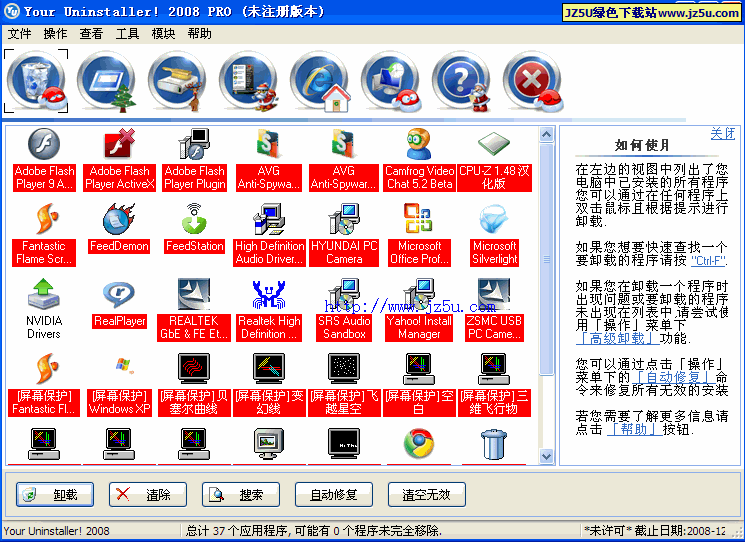Open the start menu tool icon with Santa
745x542 pixels.
248,81
